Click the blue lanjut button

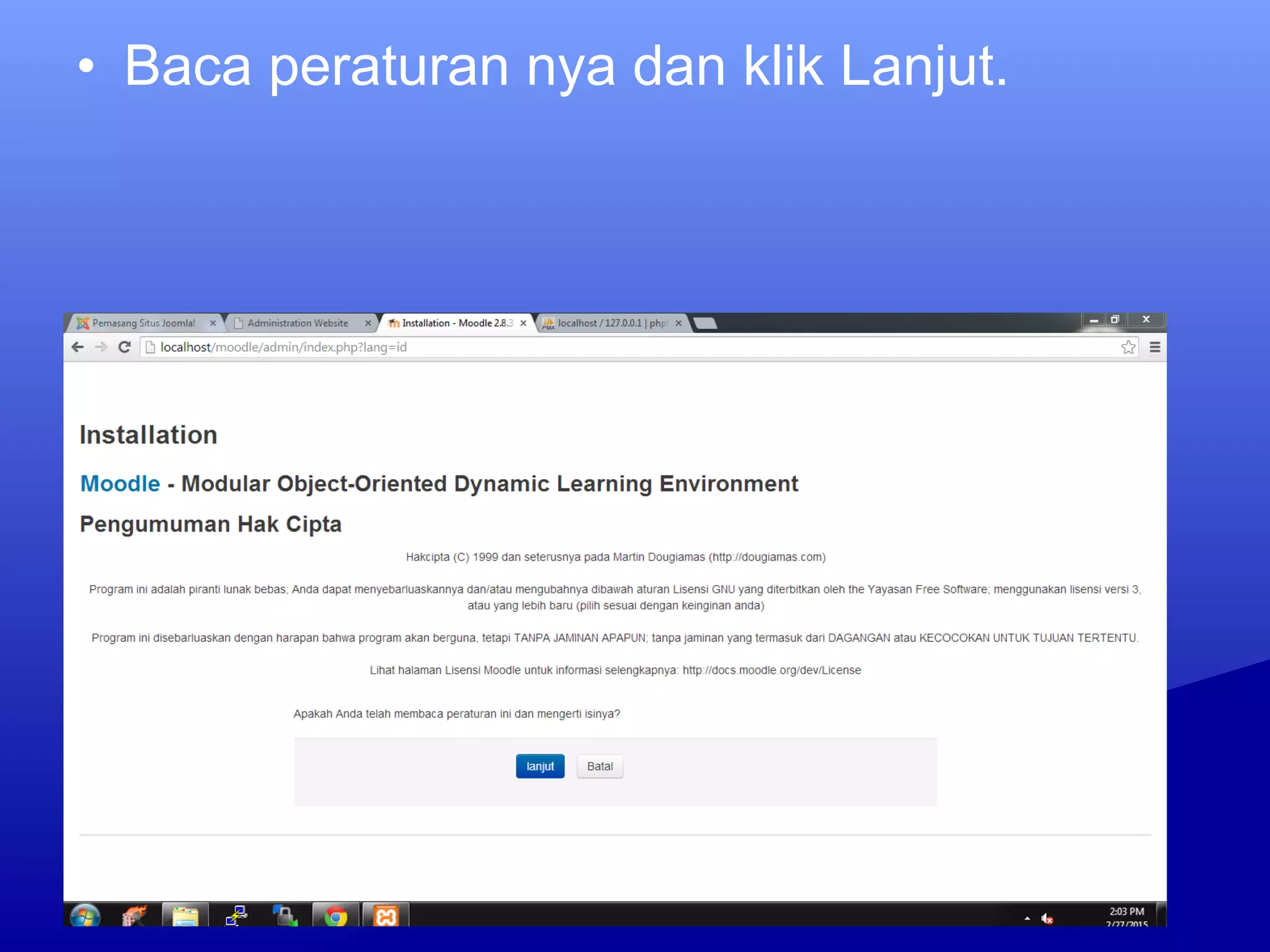[x=540, y=766]
